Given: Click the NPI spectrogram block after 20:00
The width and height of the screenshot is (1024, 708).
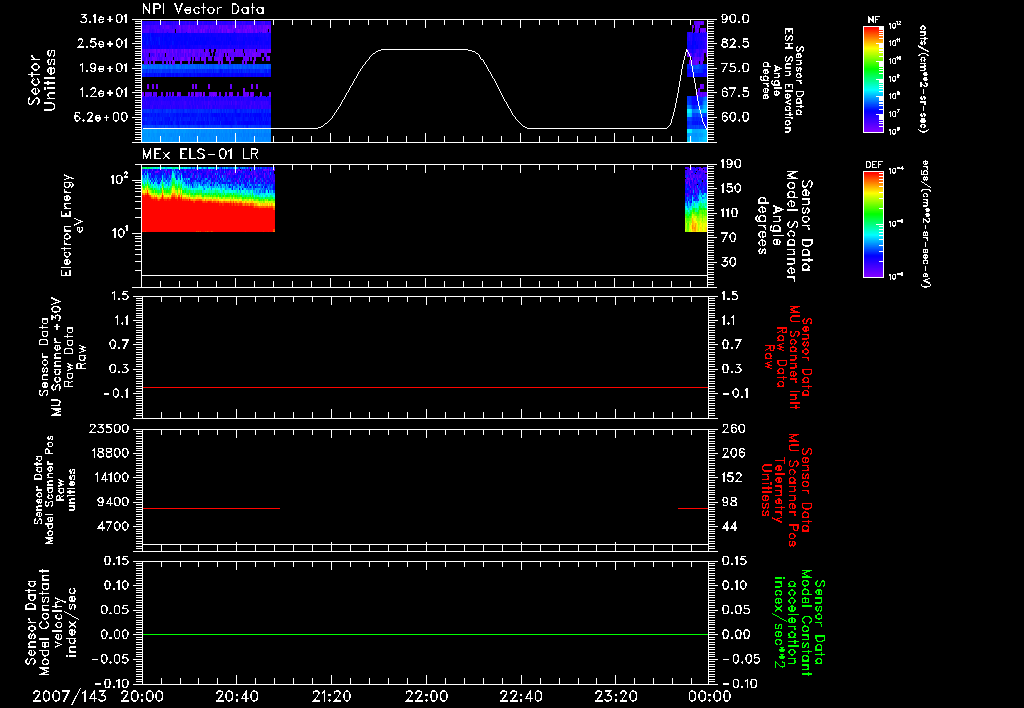Looking at the screenshot, I should click(206, 80).
